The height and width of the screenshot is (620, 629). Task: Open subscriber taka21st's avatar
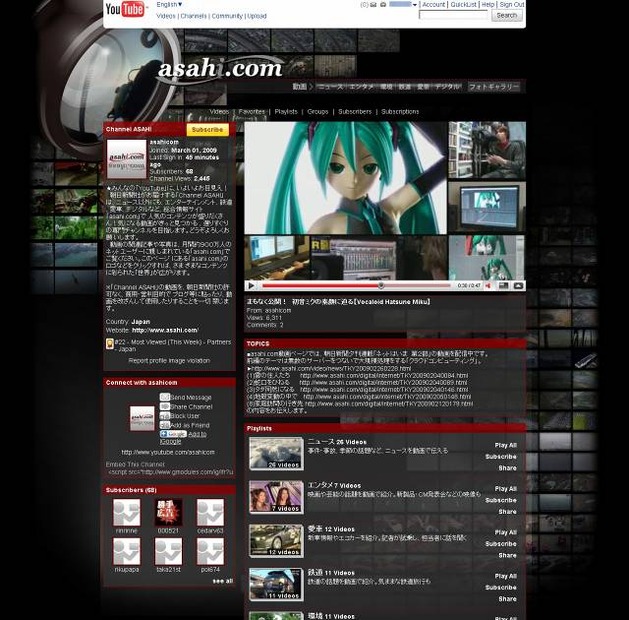pos(168,551)
